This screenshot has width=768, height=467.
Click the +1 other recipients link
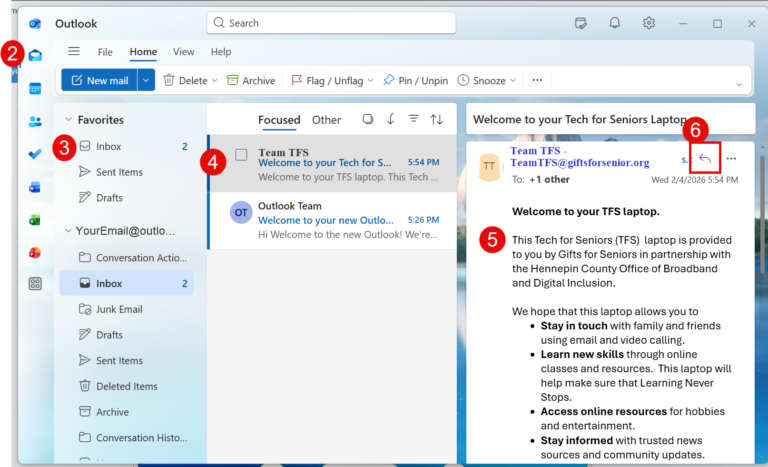[550, 179]
